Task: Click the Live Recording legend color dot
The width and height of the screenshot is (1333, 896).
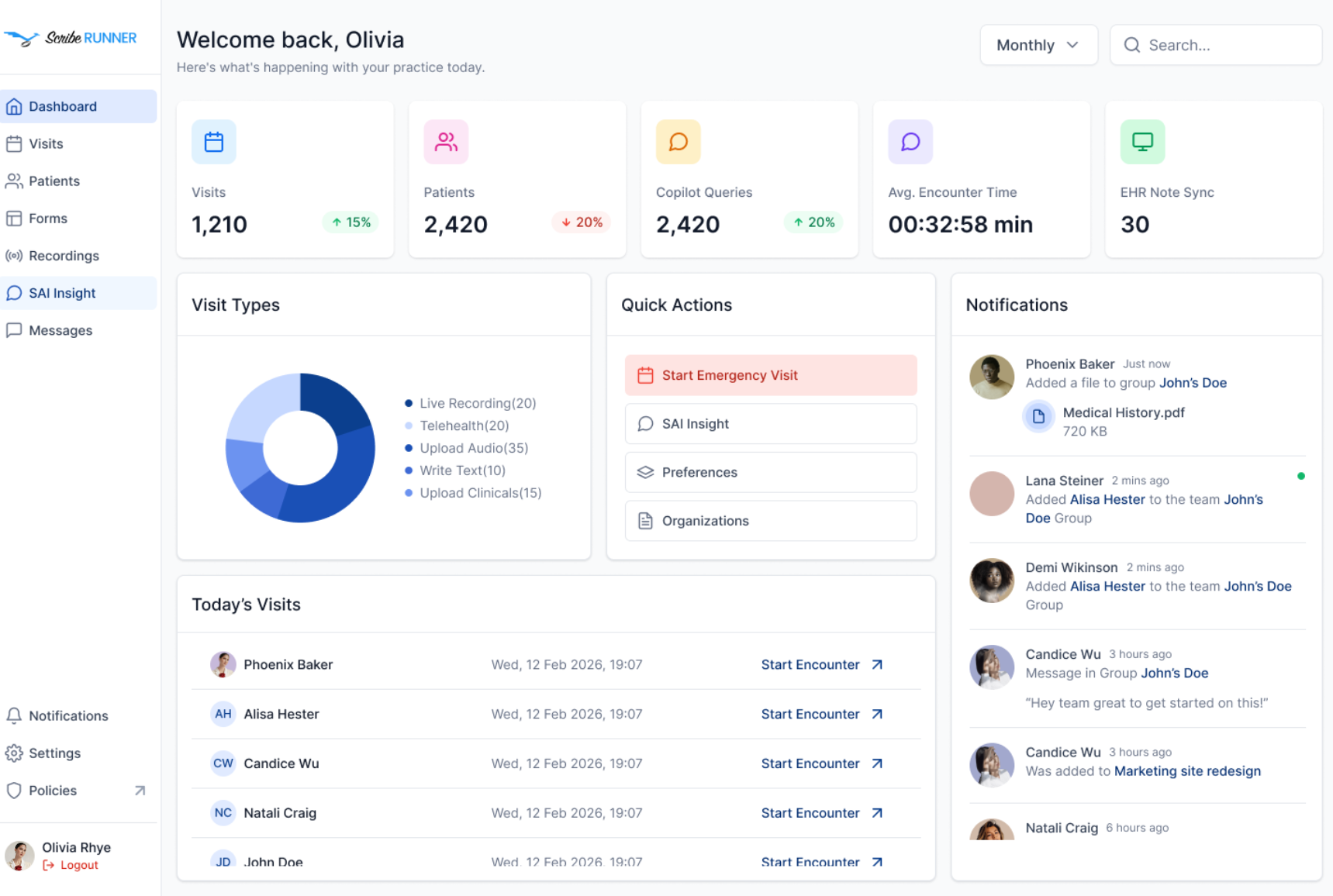Action: pos(409,403)
